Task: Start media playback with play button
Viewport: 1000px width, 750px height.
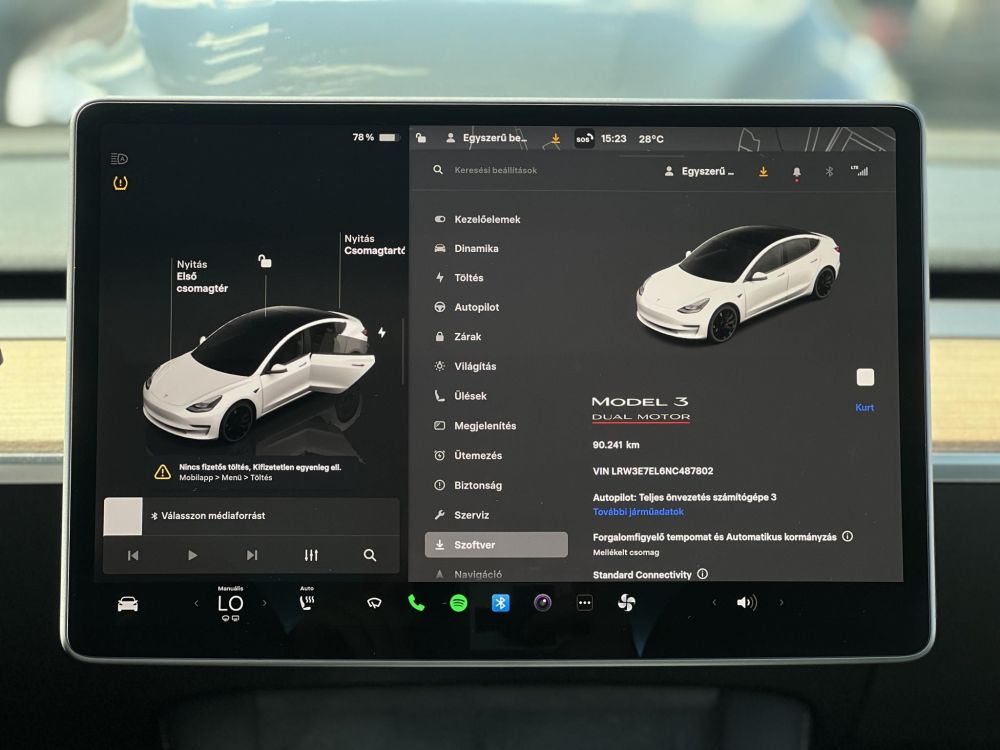Action: tap(192, 555)
